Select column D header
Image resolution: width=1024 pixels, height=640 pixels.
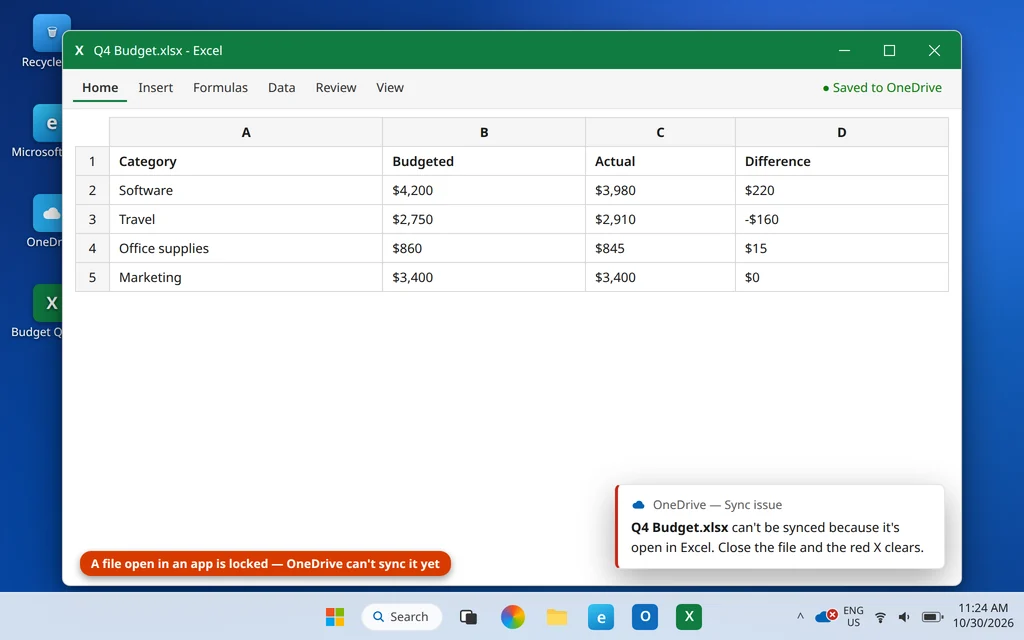point(842,132)
